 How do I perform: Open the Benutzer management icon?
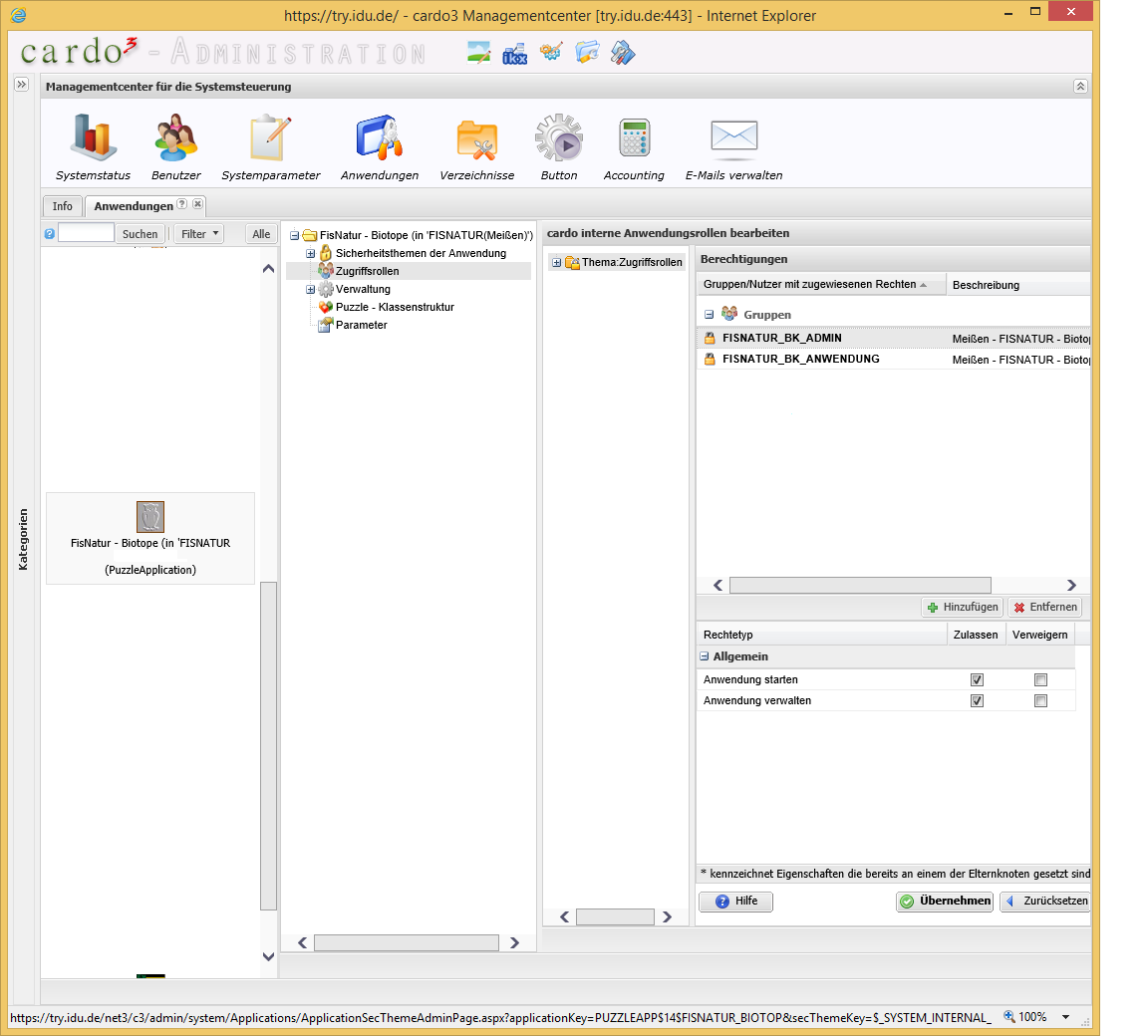176,139
